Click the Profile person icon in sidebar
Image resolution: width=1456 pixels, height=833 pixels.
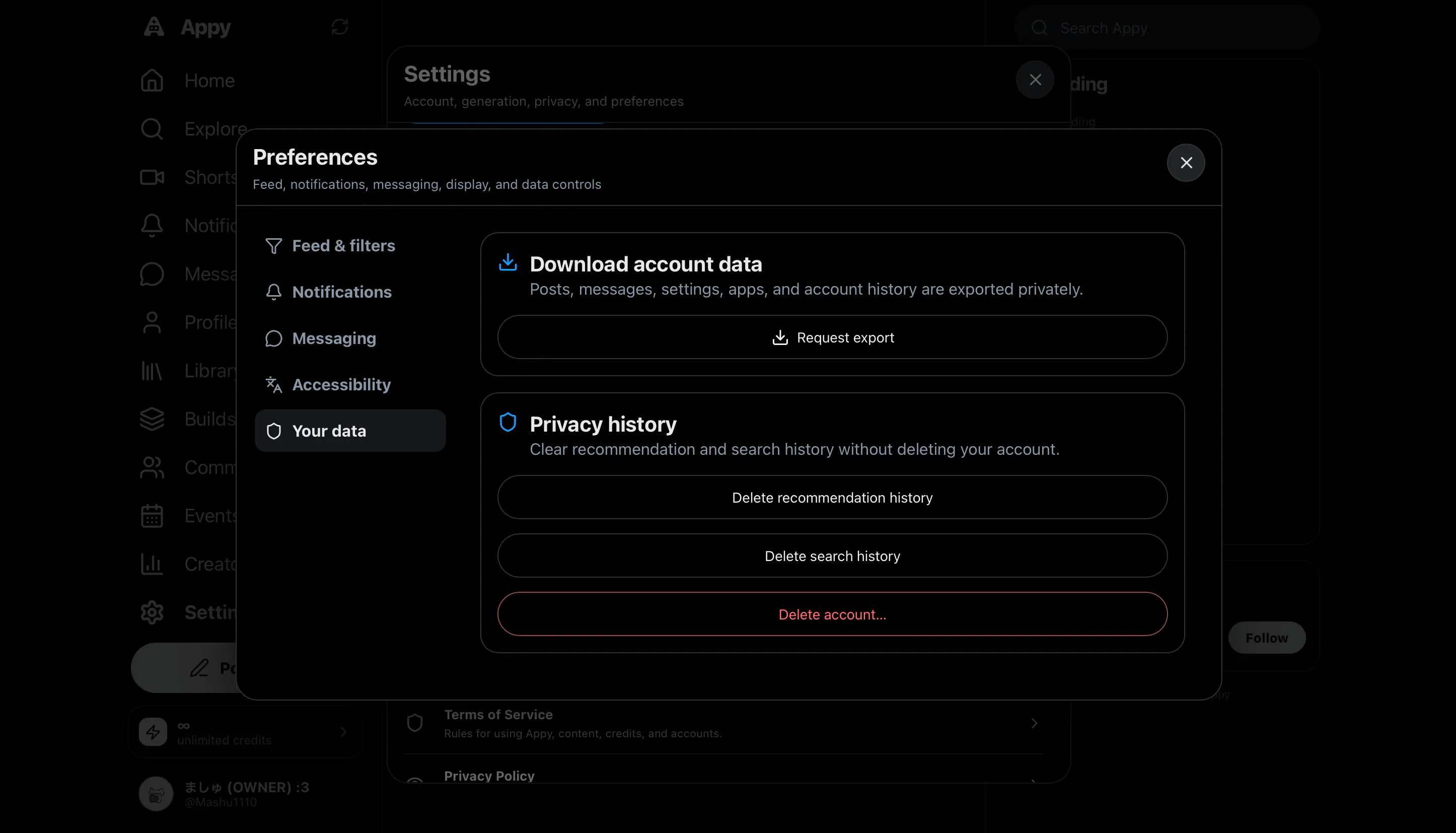click(x=152, y=322)
